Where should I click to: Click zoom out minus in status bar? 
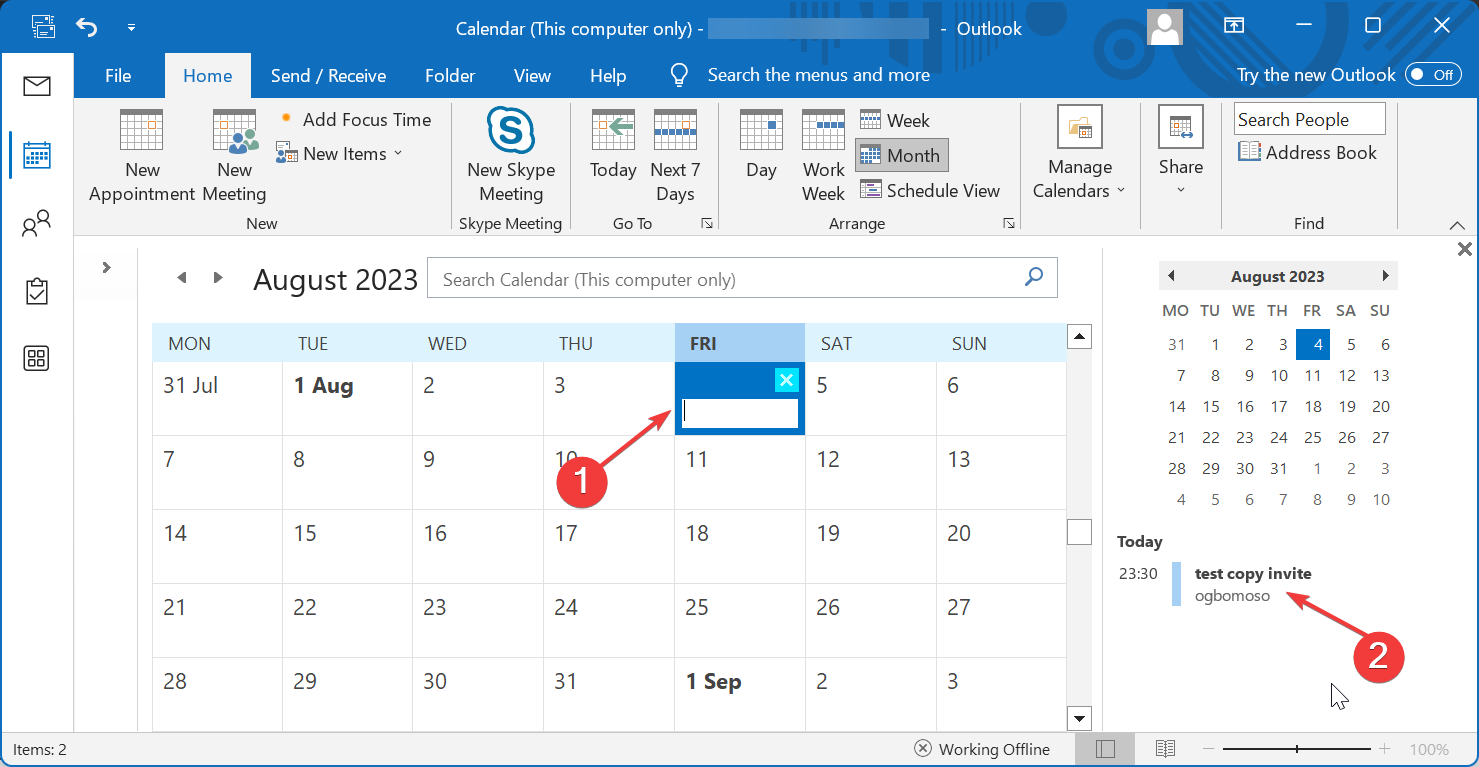click(1209, 749)
